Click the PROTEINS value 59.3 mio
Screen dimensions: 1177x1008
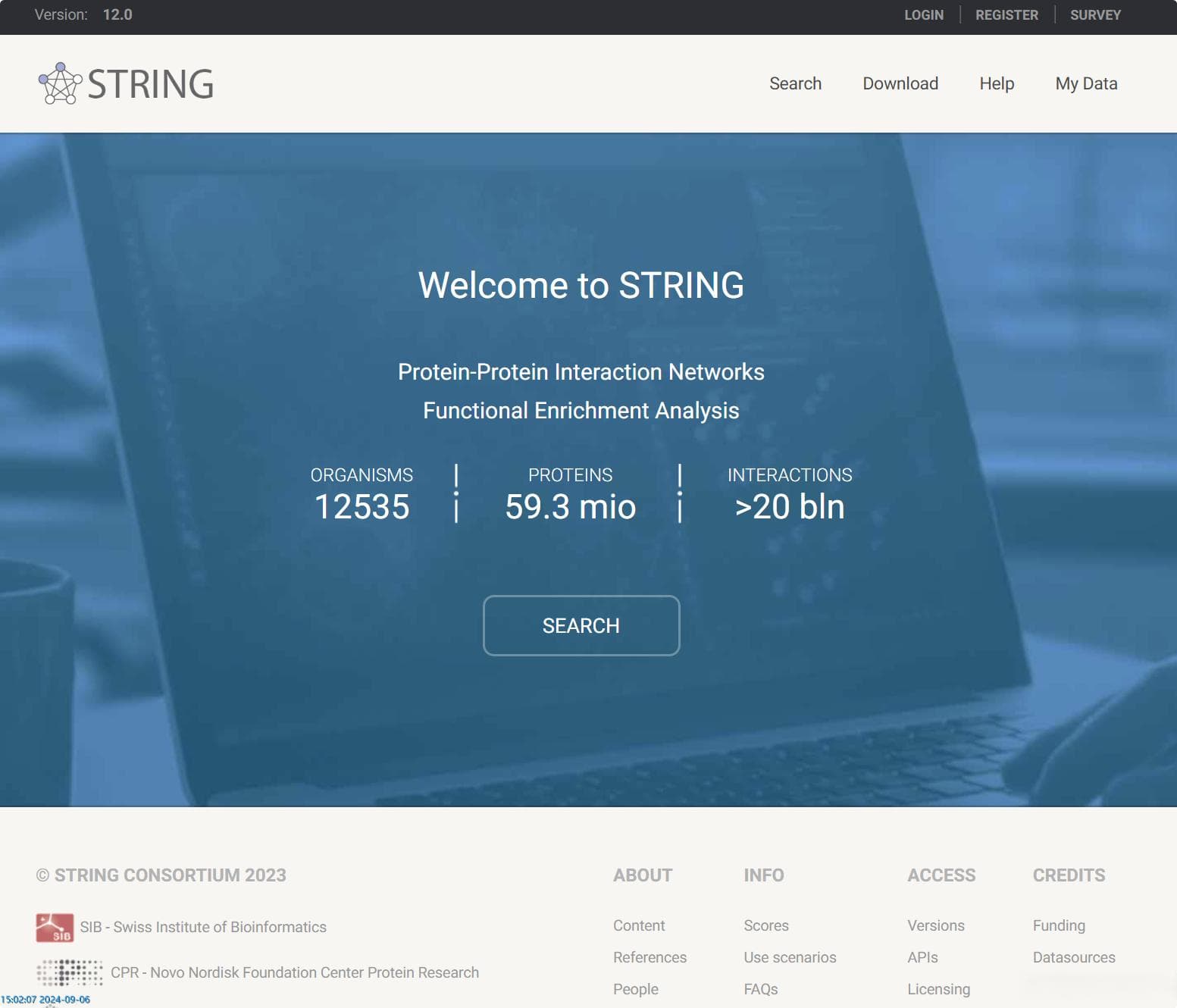571,506
